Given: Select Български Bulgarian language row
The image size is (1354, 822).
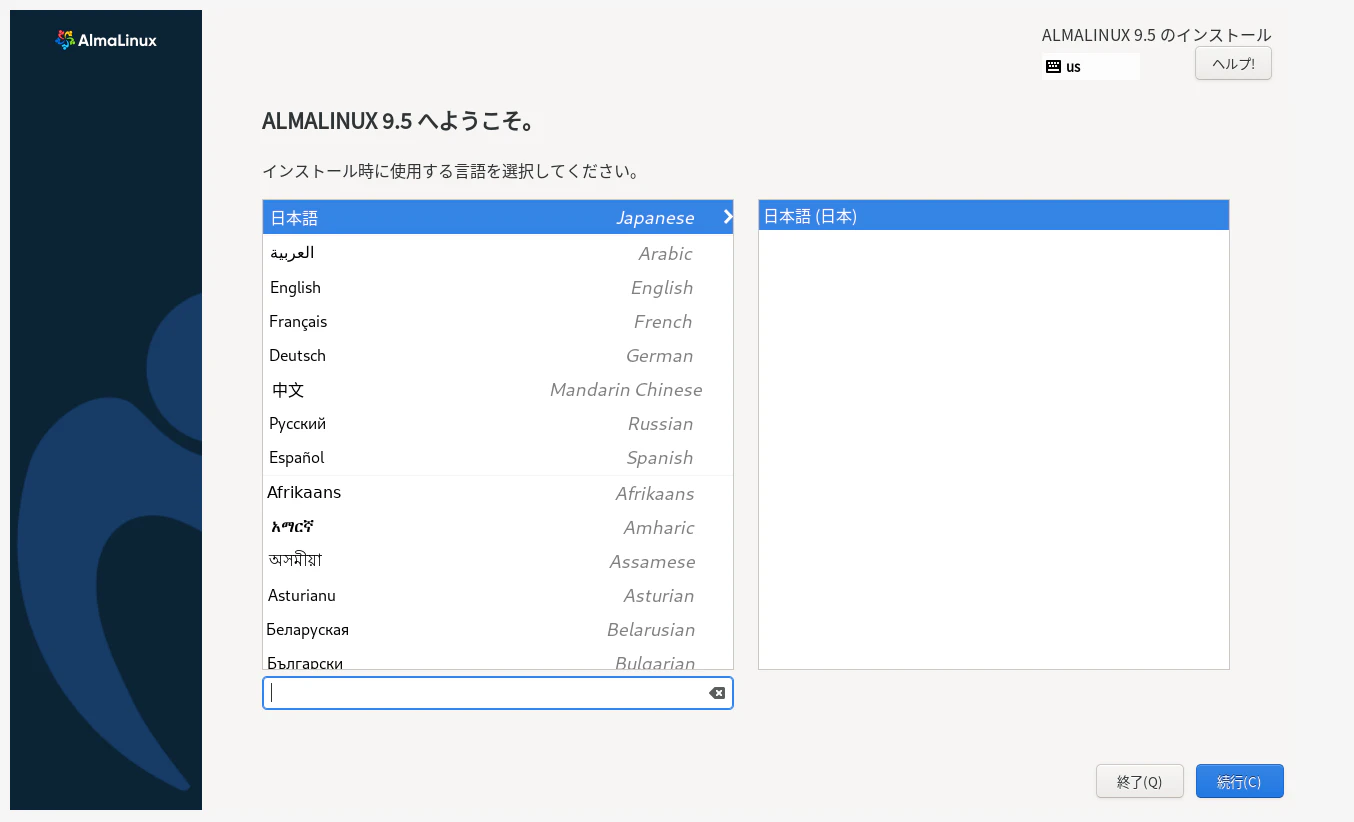Looking at the screenshot, I should (x=498, y=658).
